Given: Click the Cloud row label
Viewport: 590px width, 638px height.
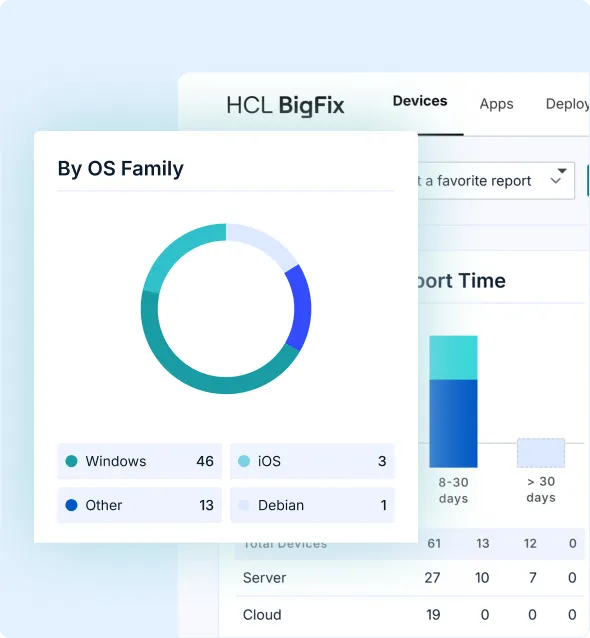Looking at the screenshot, I should 262,614.
